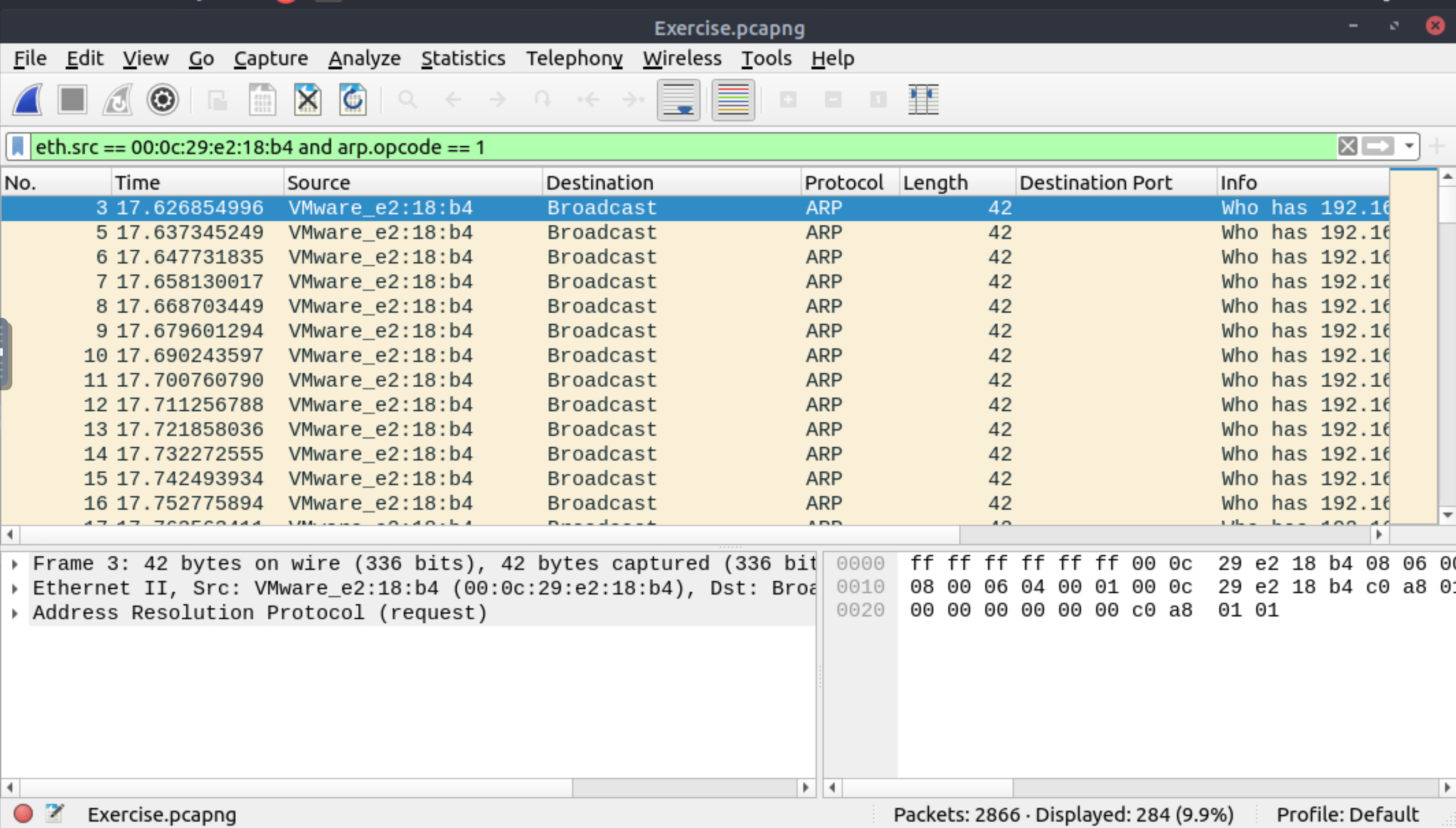Click the display filter text field
This screenshot has height=828, width=1456.
click(x=682, y=147)
